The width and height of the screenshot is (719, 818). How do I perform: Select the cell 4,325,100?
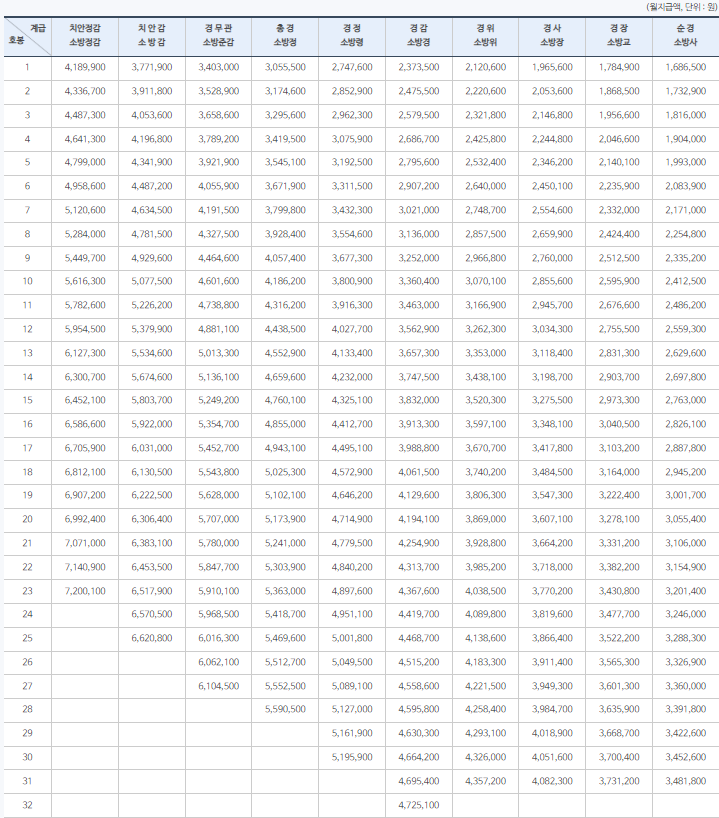point(352,400)
